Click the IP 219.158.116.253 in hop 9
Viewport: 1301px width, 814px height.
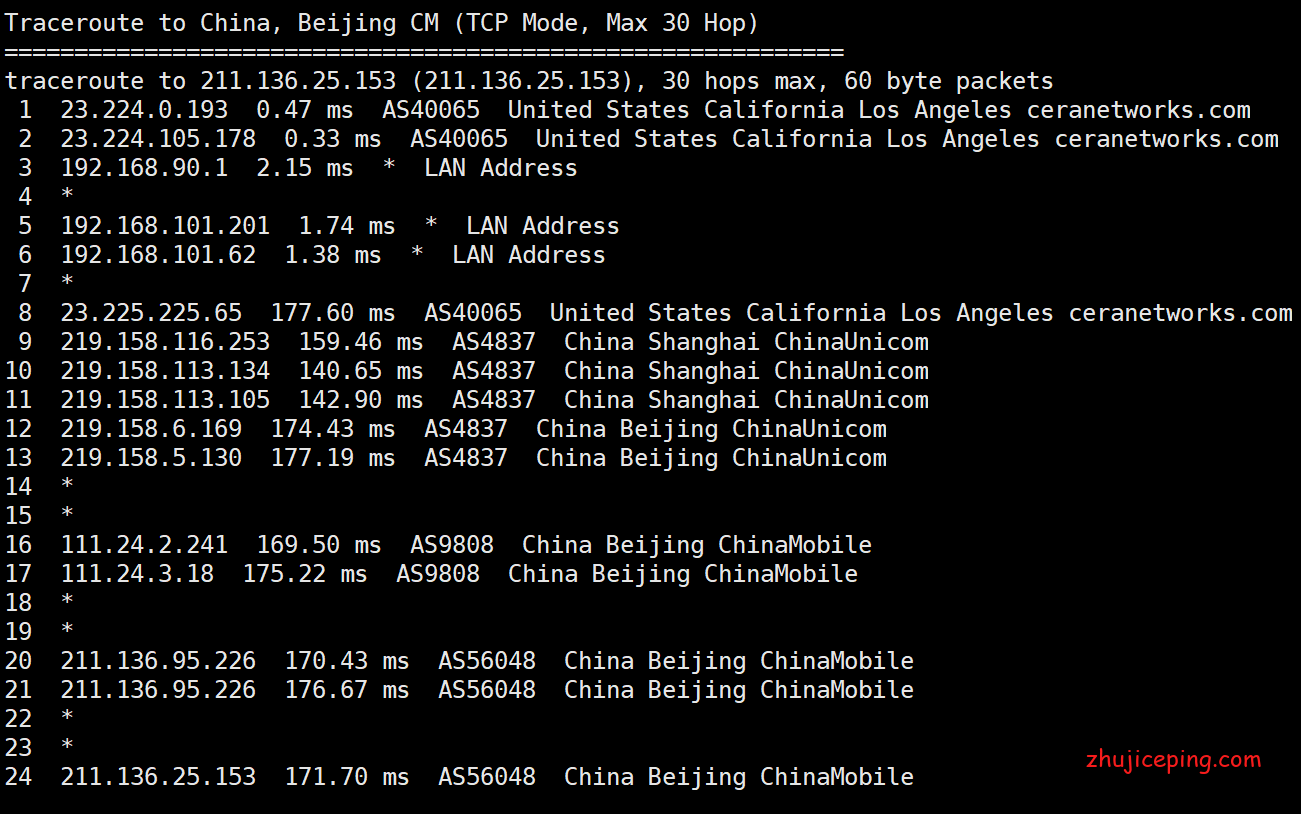click(165, 342)
